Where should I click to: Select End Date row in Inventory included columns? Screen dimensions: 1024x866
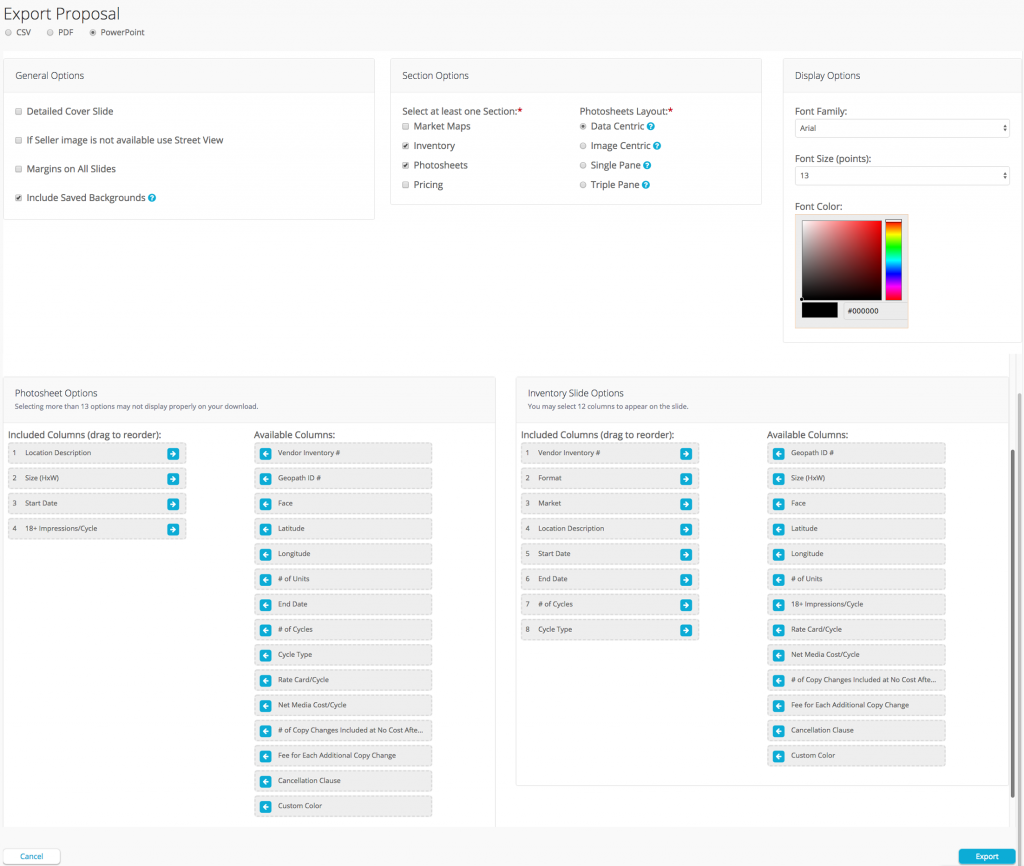(610, 580)
